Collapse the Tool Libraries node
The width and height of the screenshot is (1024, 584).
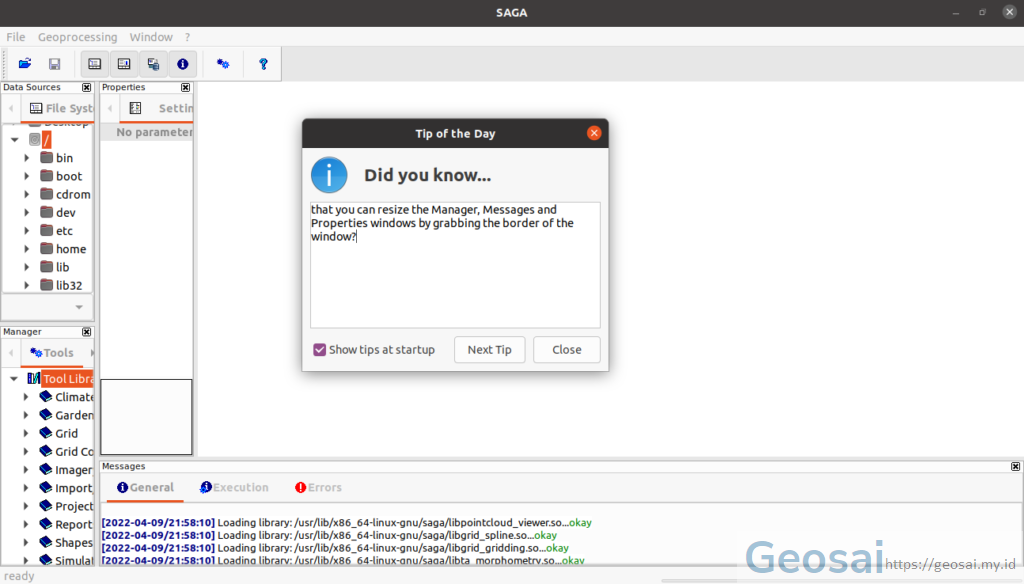point(14,378)
